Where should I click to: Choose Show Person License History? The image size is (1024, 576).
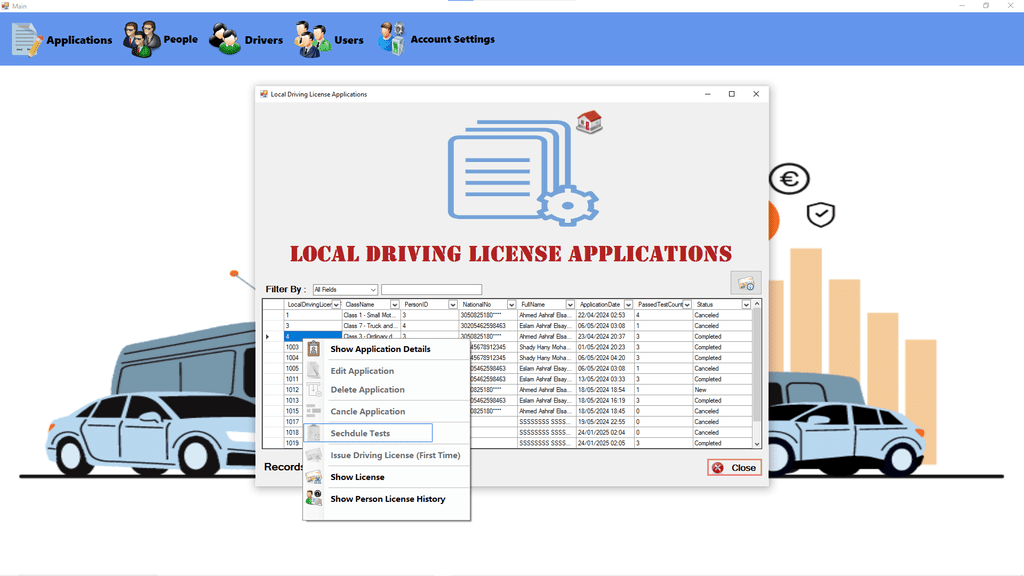tap(388, 499)
